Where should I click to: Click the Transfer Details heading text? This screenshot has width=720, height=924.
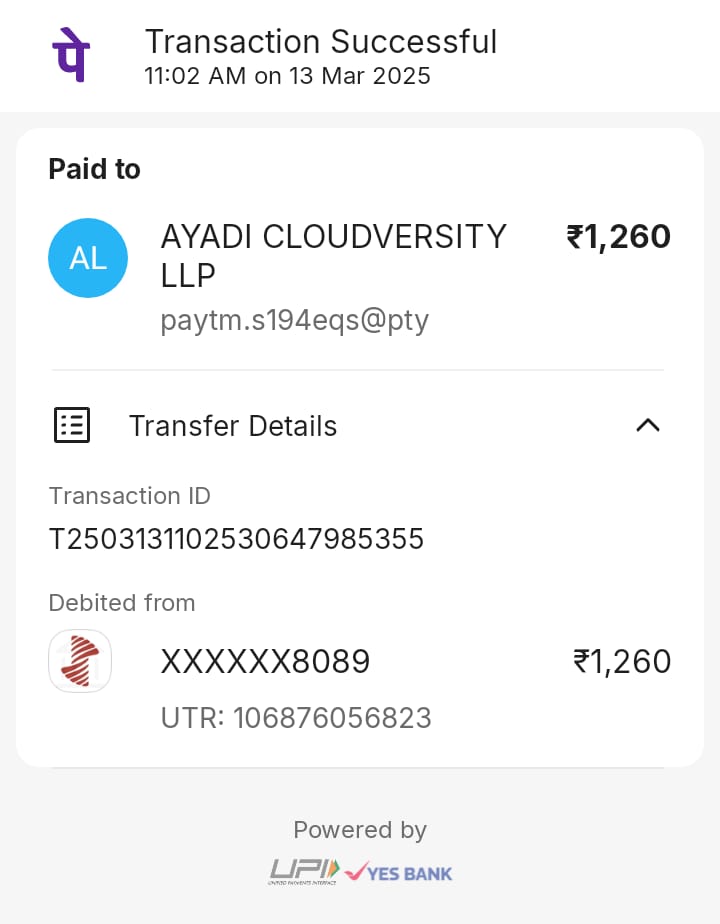tap(232, 426)
